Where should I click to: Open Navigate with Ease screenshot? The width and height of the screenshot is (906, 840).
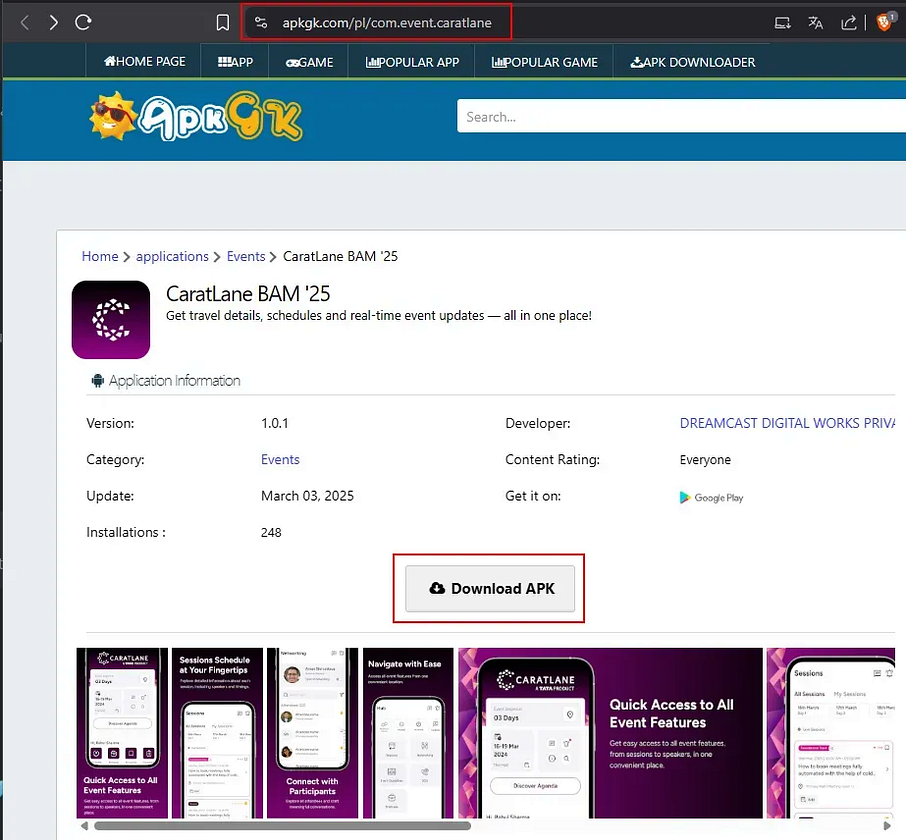408,733
